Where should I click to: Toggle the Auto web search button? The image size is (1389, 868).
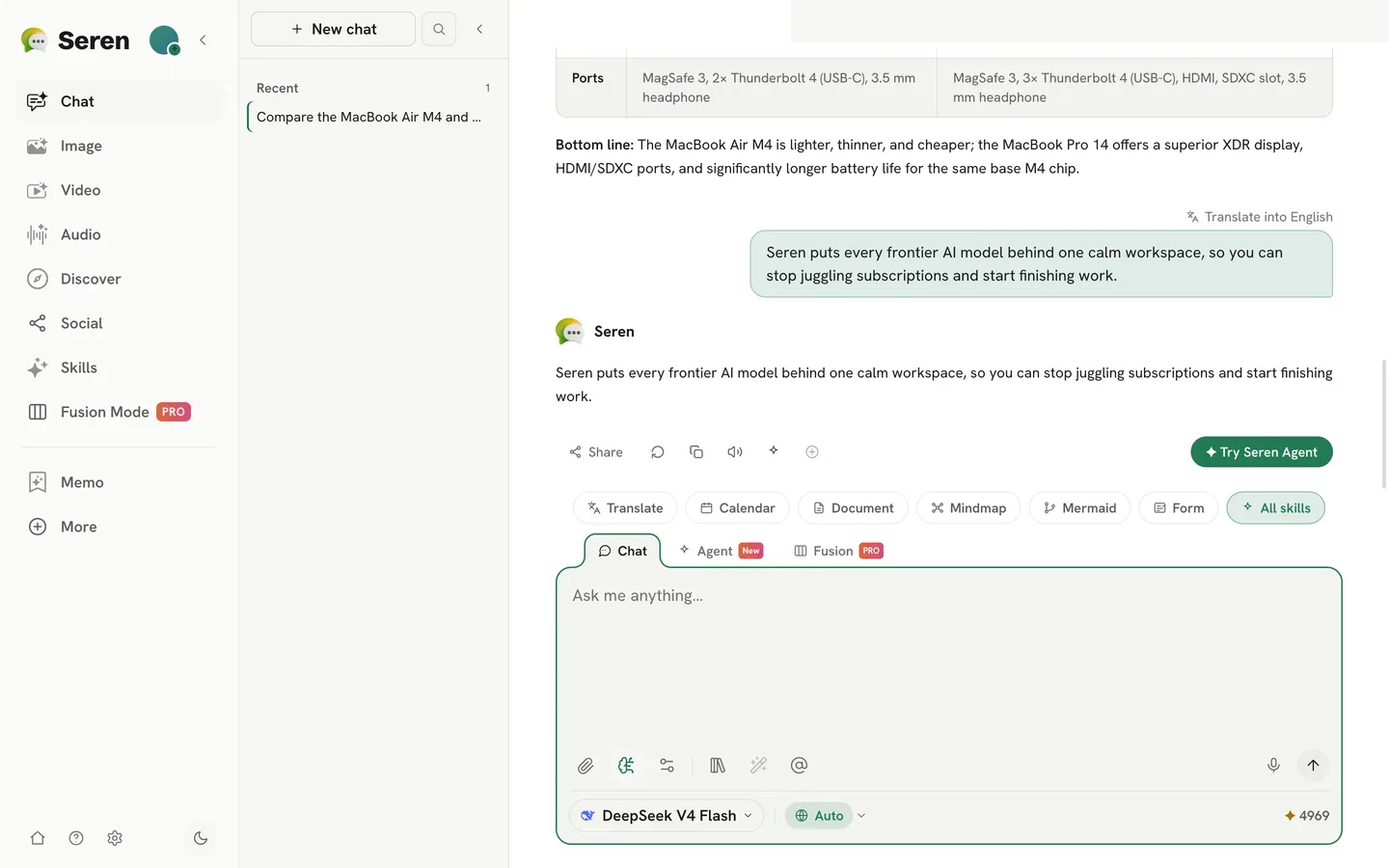[x=818, y=816]
